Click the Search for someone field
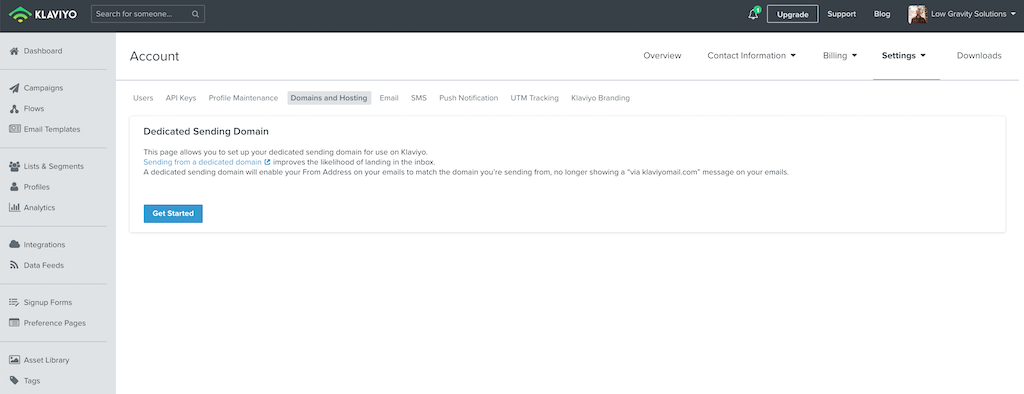This screenshot has height=394, width=1024. pos(148,14)
